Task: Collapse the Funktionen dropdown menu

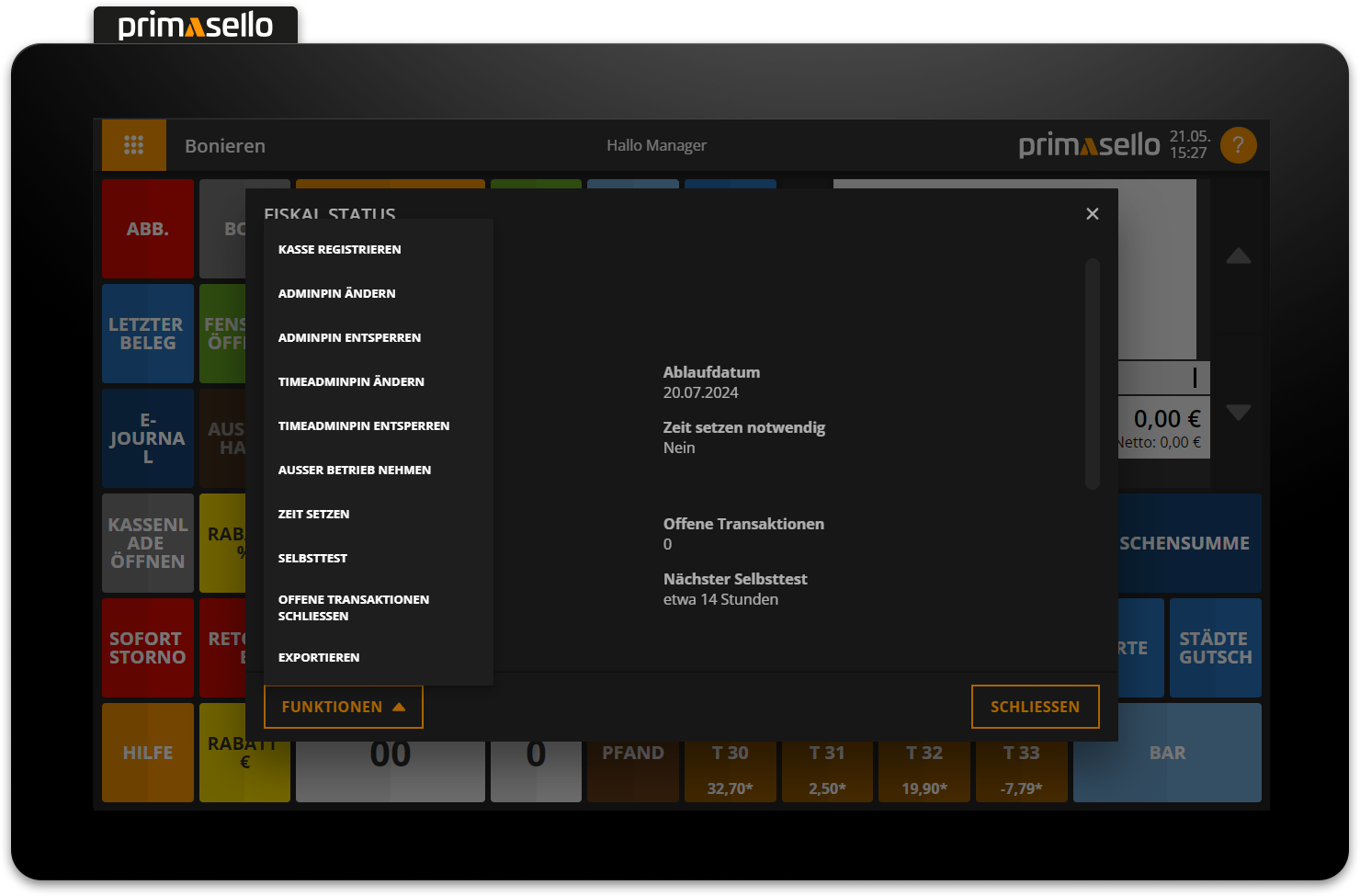Action: pyautogui.click(x=343, y=707)
